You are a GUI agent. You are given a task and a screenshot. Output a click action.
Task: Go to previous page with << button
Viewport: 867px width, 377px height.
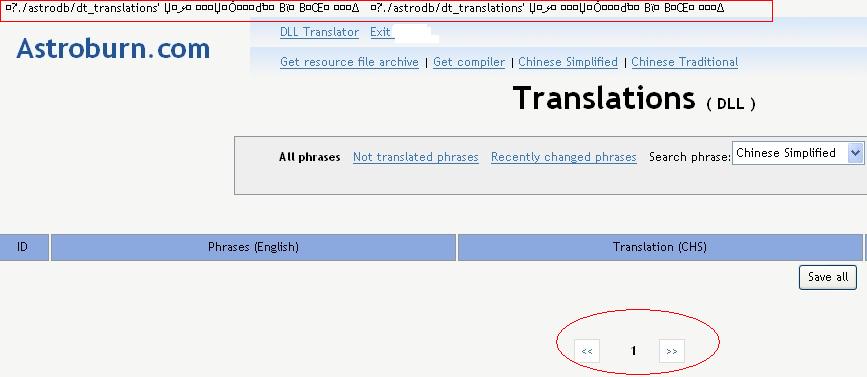click(587, 351)
